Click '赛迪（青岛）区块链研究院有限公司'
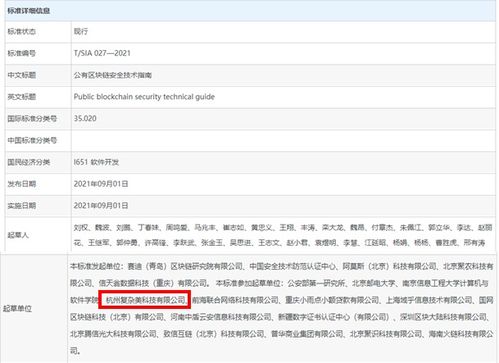The image size is (499, 363). point(185,266)
